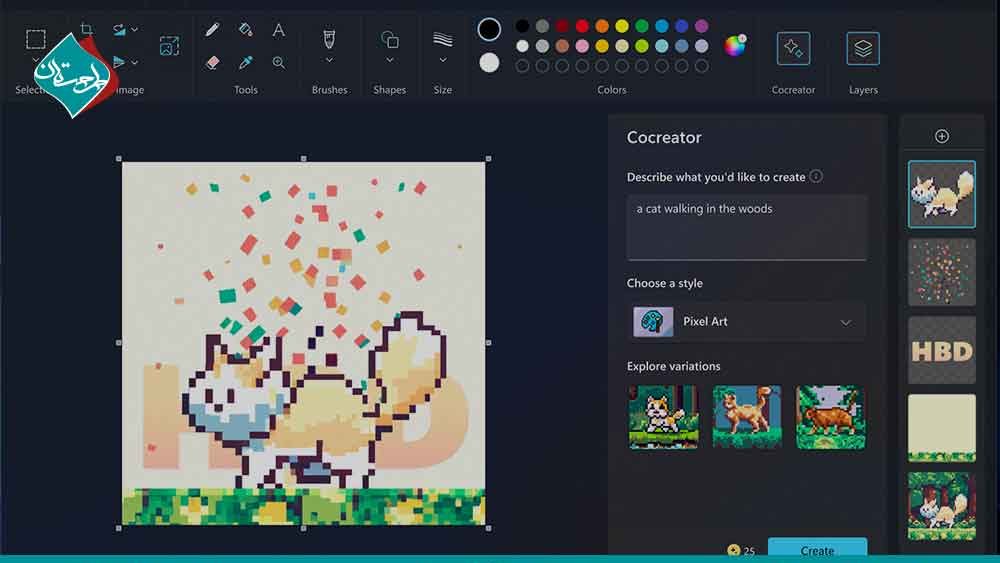Select Color 1 black primary swatch
Image resolution: width=1000 pixels, height=563 pixels.
[489, 29]
